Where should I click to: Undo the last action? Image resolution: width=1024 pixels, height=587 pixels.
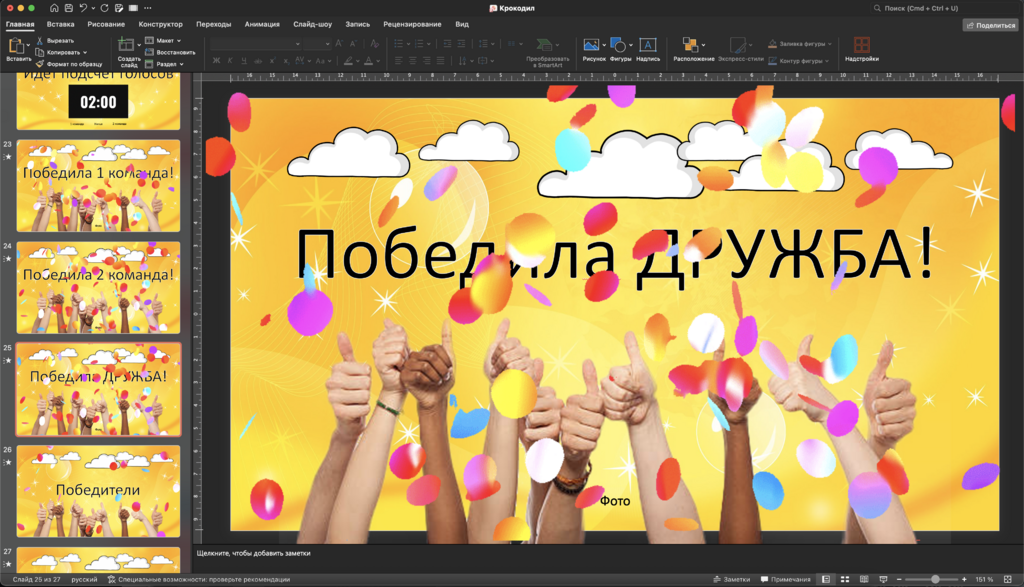[83, 8]
